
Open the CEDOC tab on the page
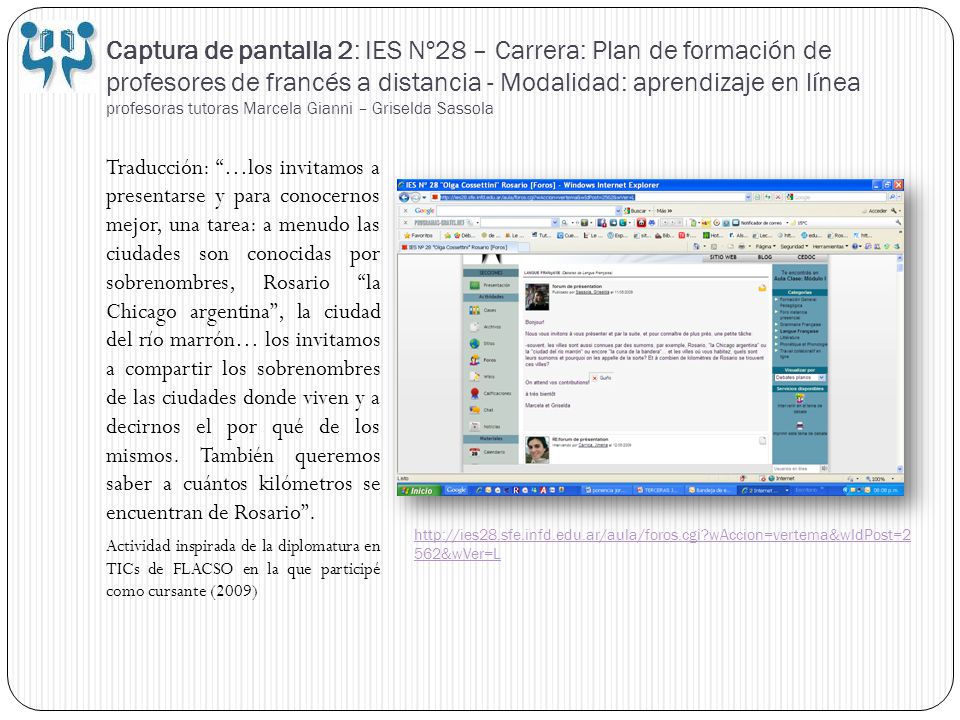click(806, 257)
